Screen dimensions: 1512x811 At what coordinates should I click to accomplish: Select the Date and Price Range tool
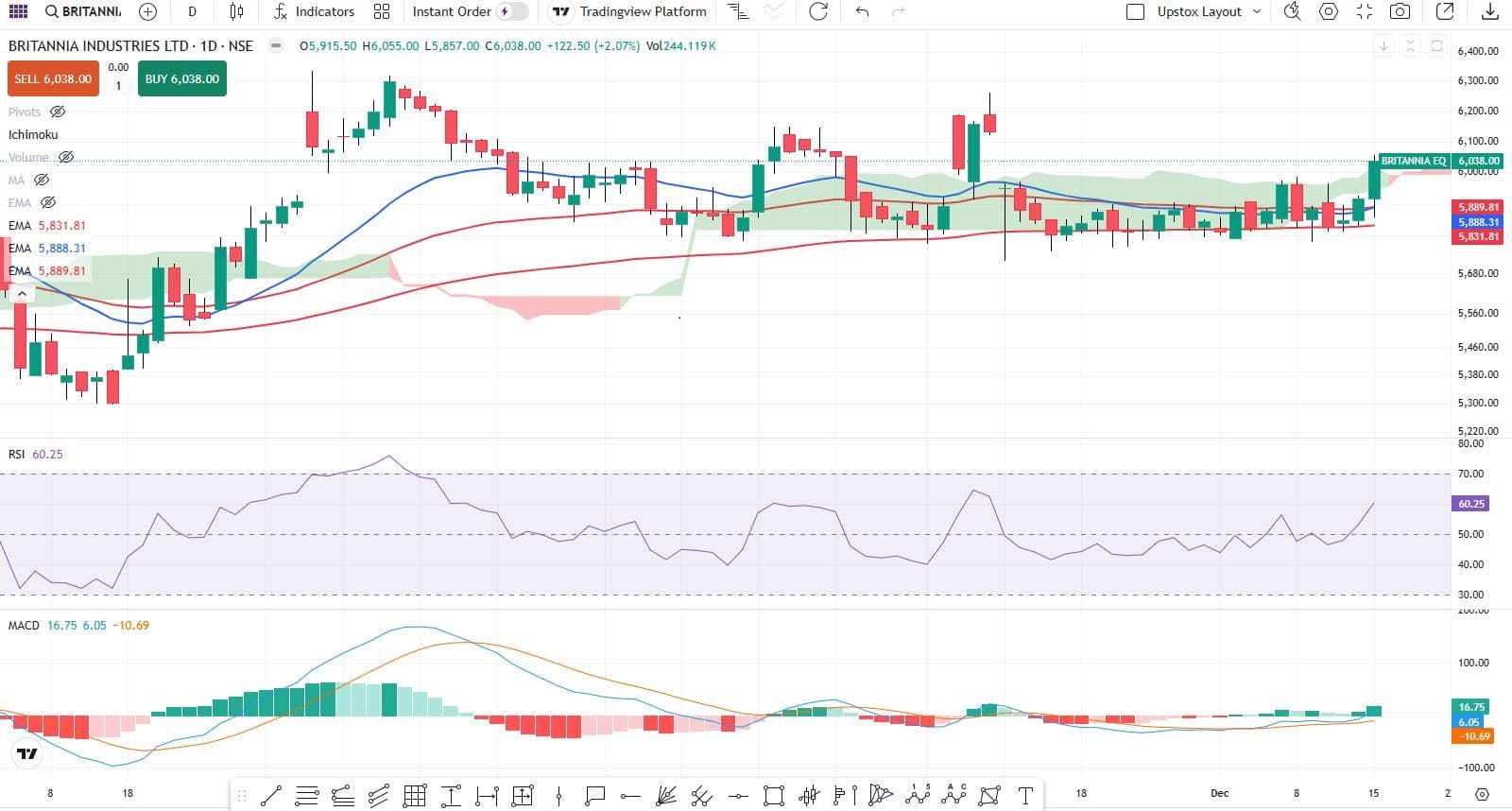click(x=523, y=796)
